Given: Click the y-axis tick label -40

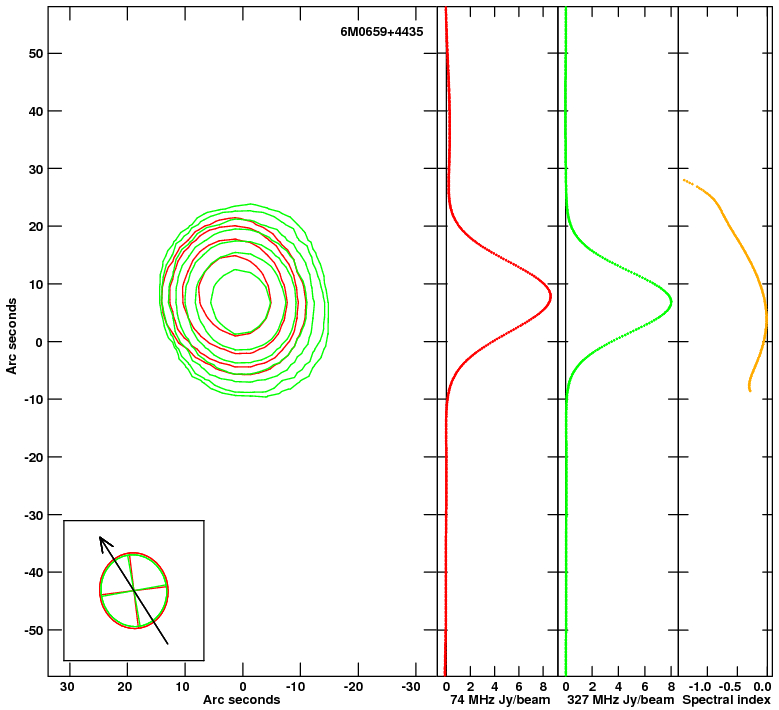Looking at the screenshot, I should tap(33, 572).
